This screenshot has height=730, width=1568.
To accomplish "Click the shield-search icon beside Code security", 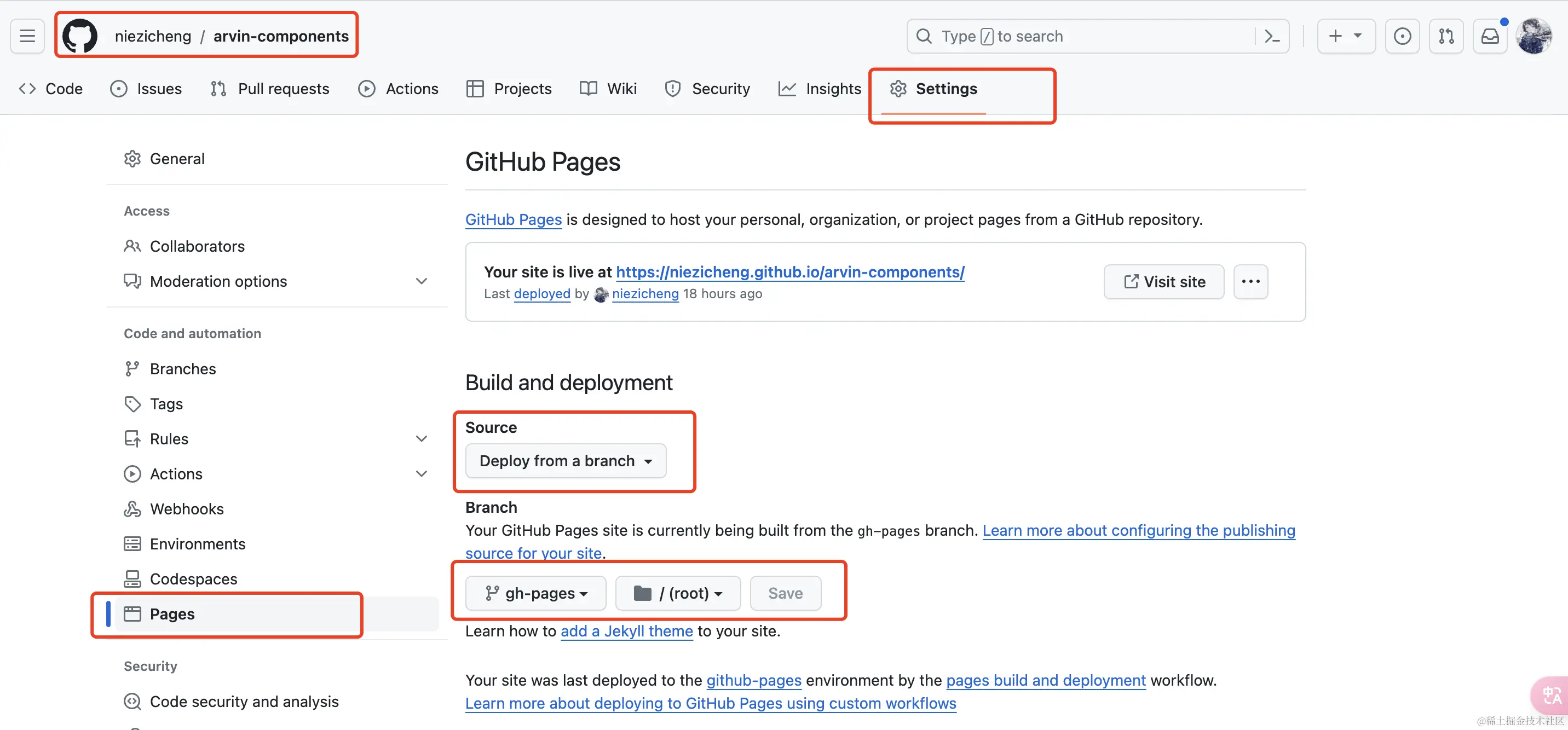I will coord(132,702).
